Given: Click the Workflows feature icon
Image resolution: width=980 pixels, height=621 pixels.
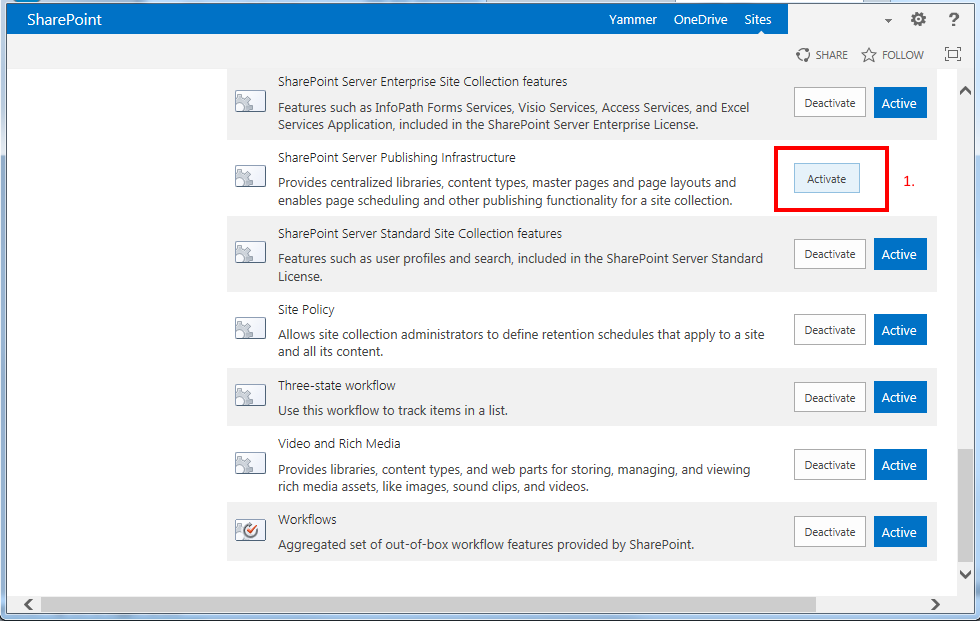Looking at the screenshot, I should tap(249, 531).
